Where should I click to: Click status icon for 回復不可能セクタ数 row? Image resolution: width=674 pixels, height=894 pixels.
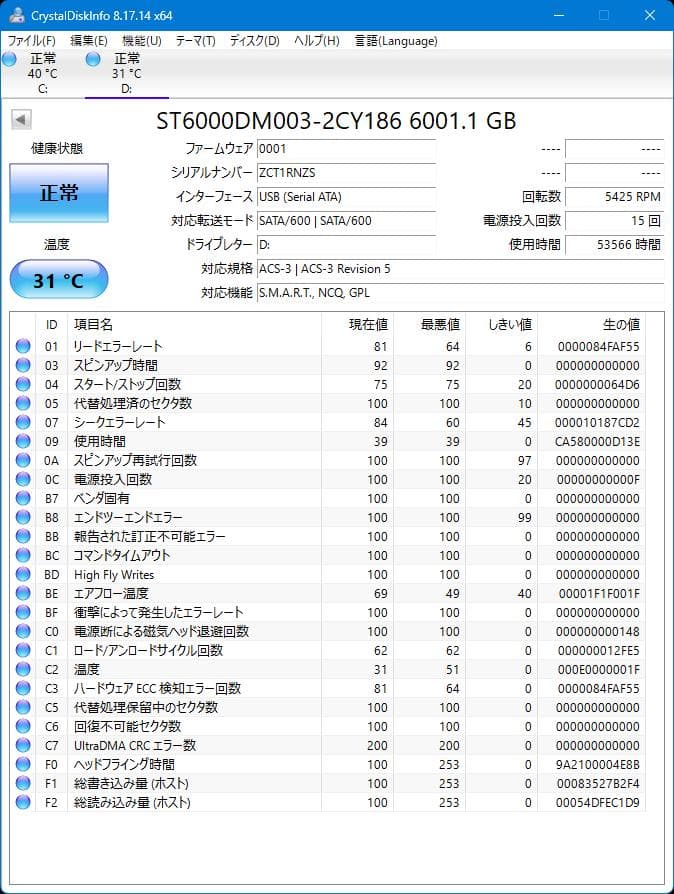point(23,726)
